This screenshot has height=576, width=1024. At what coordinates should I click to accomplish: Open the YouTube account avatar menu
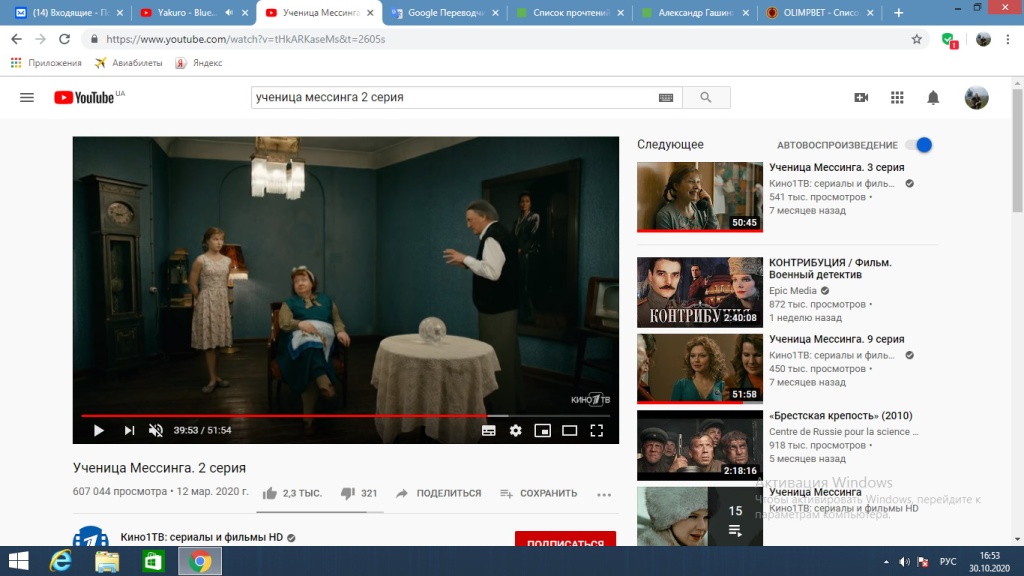click(x=976, y=97)
